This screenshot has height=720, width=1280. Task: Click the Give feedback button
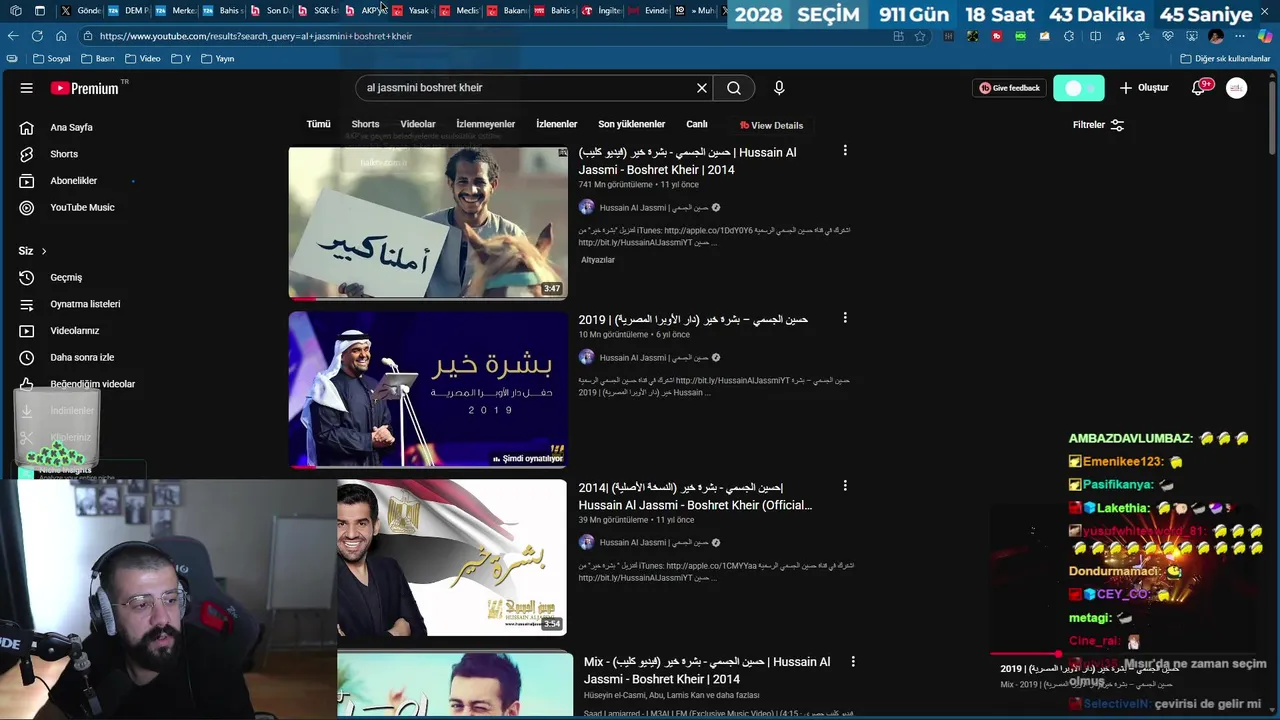(1010, 88)
